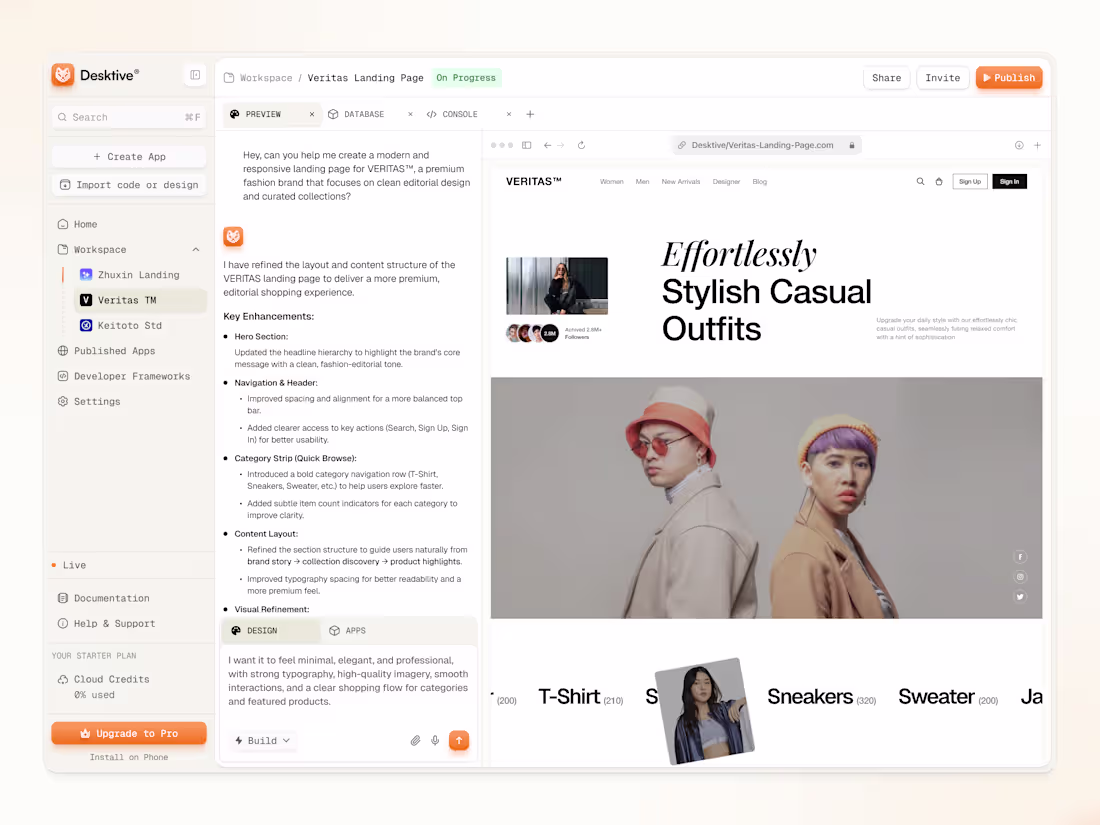The height and width of the screenshot is (825, 1100).
Task: Click the preview URL address bar
Action: pyautogui.click(x=765, y=145)
